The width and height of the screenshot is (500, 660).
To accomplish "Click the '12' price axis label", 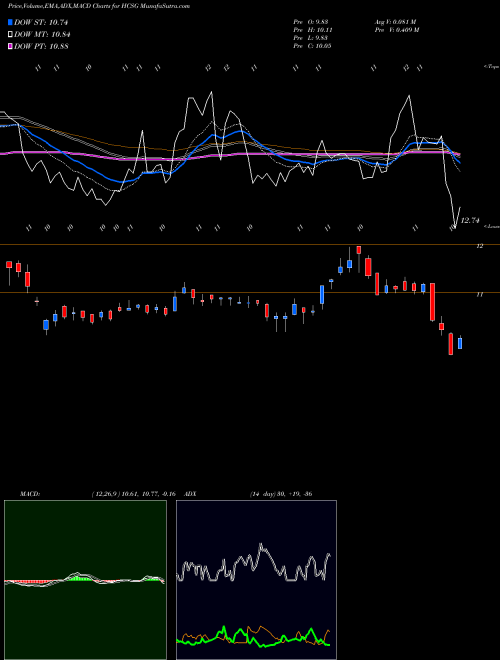I will click(479, 246).
